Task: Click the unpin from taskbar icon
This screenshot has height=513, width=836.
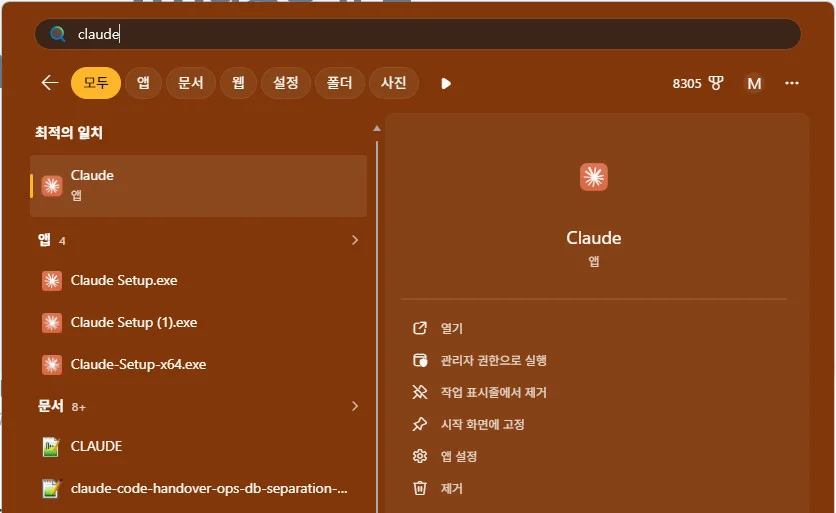Action: point(420,392)
